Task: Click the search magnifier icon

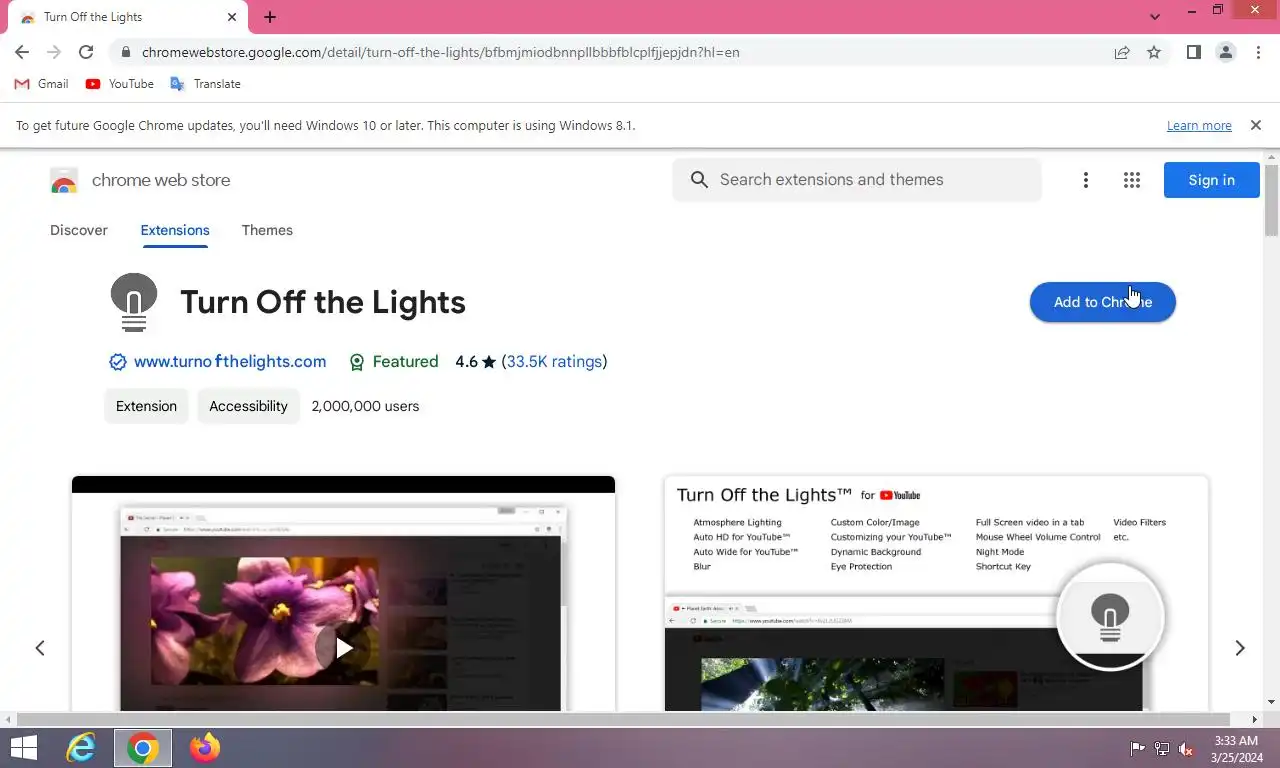Action: [x=700, y=180]
